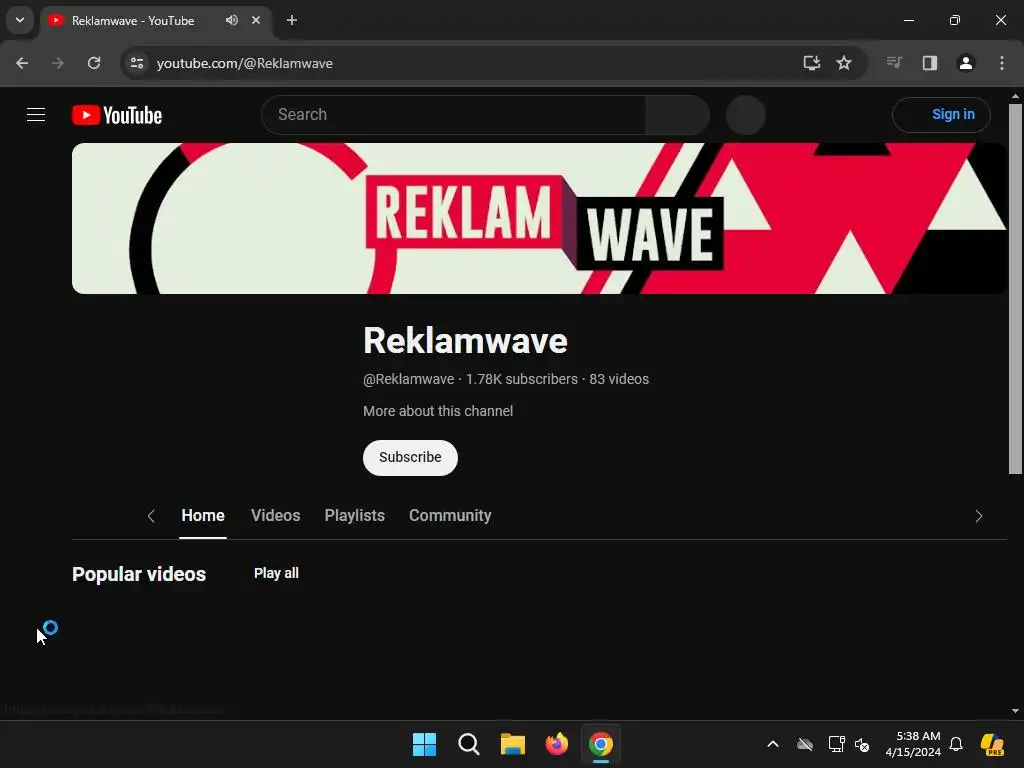Subscribe to the Reklamwave channel
The width and height of the screenshot is (1024, 768).
[x=410, y=457]
